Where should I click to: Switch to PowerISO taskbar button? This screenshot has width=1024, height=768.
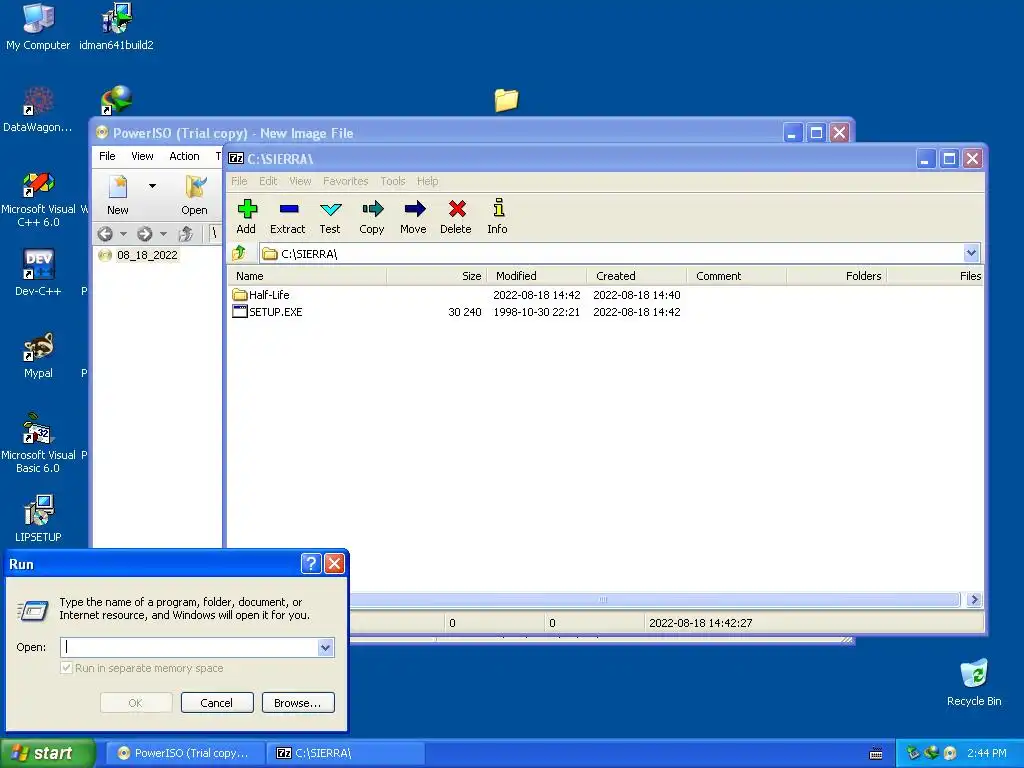[185, 753]
